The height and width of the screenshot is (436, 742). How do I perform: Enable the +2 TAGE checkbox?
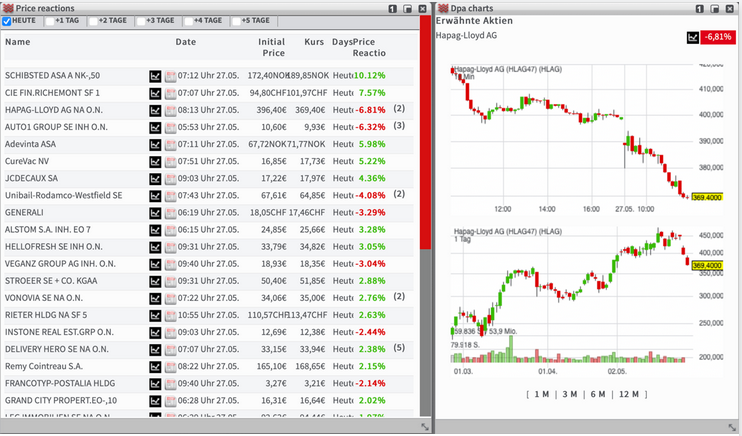[93, 21]
